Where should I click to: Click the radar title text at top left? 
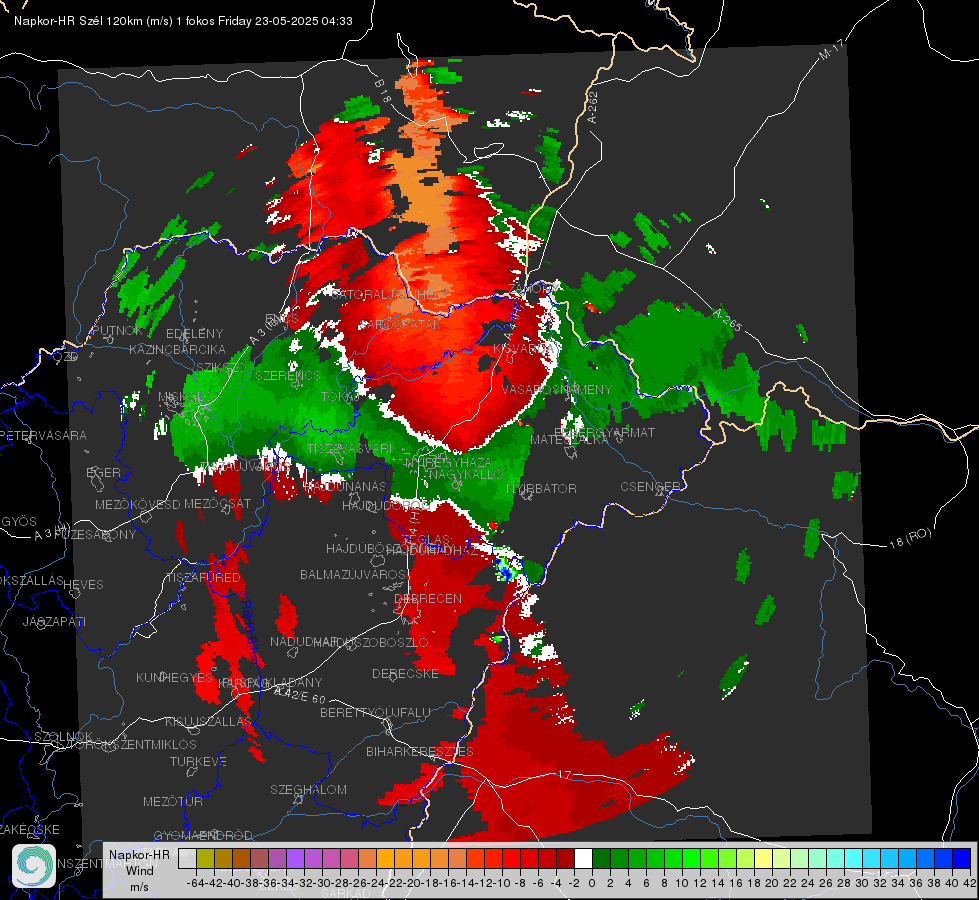[183, 21]
